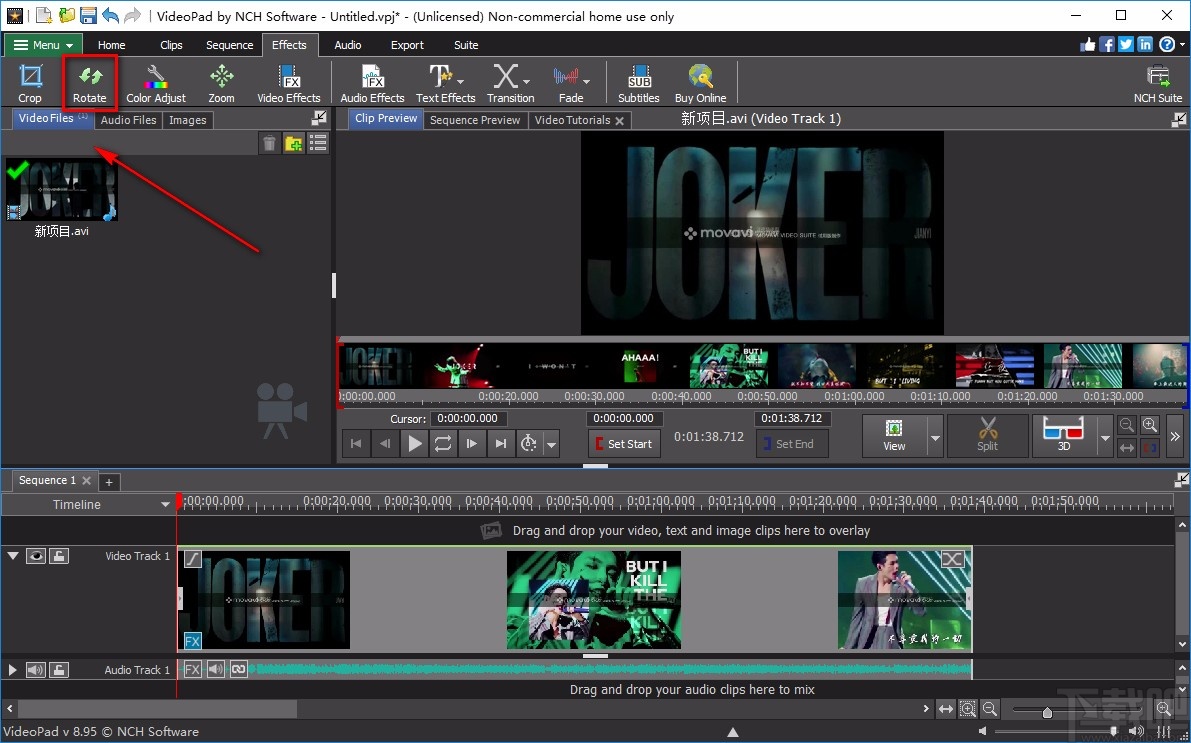Switch to the Sequence Preview tab
The width and height of the screenshot is (1191, 743).
click(475, 119)
